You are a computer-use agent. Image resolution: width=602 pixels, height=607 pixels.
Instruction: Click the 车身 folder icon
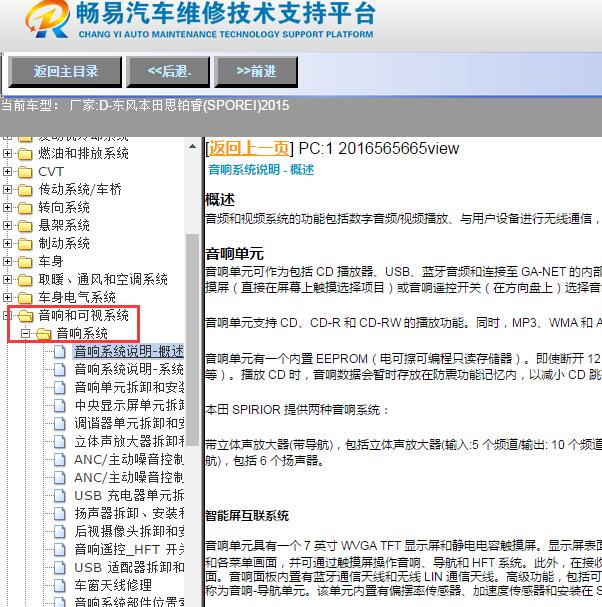[25, 262]
